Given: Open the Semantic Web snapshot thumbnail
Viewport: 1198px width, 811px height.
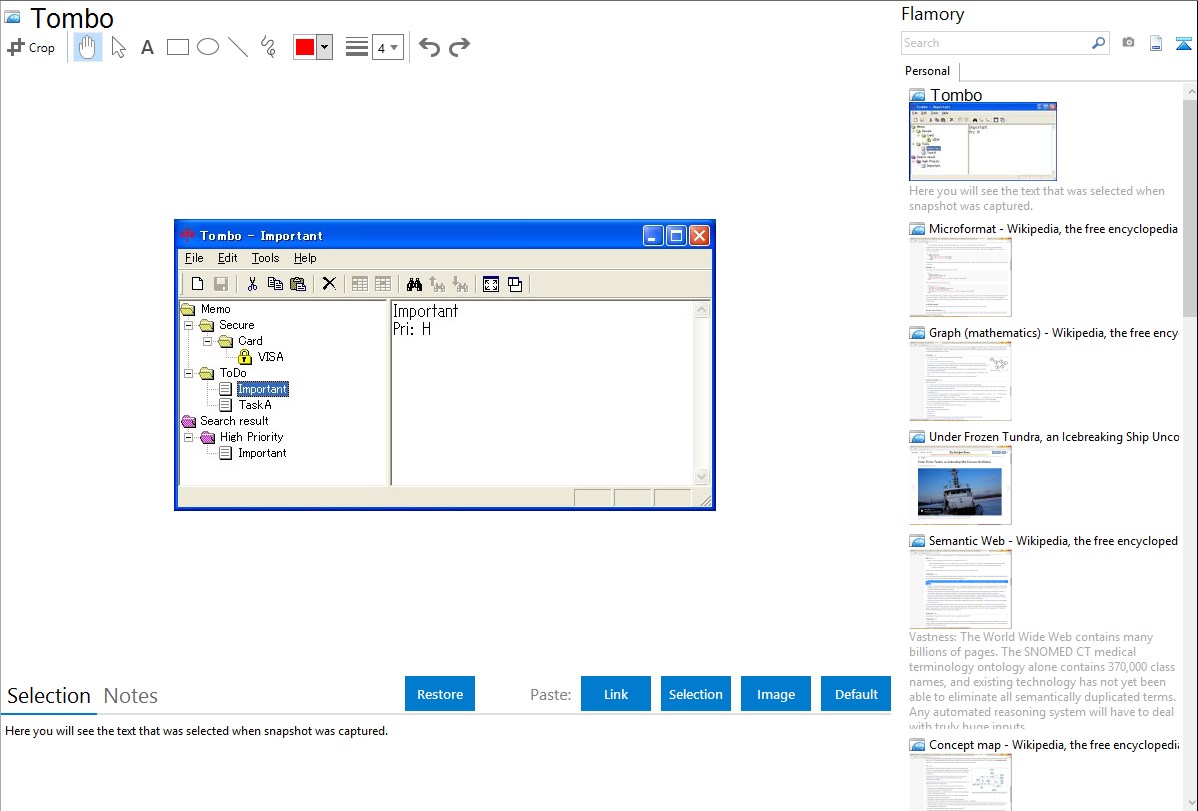Looking at the screenshot, I should pyautogui.click(x=960, y=589).
